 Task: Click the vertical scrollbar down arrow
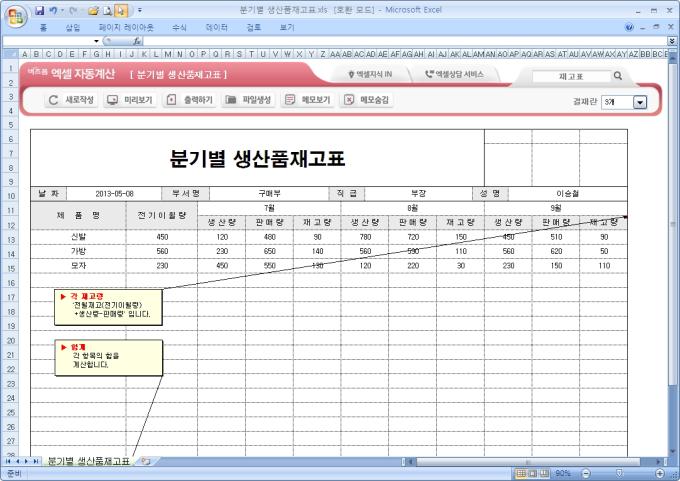(673, 451)
